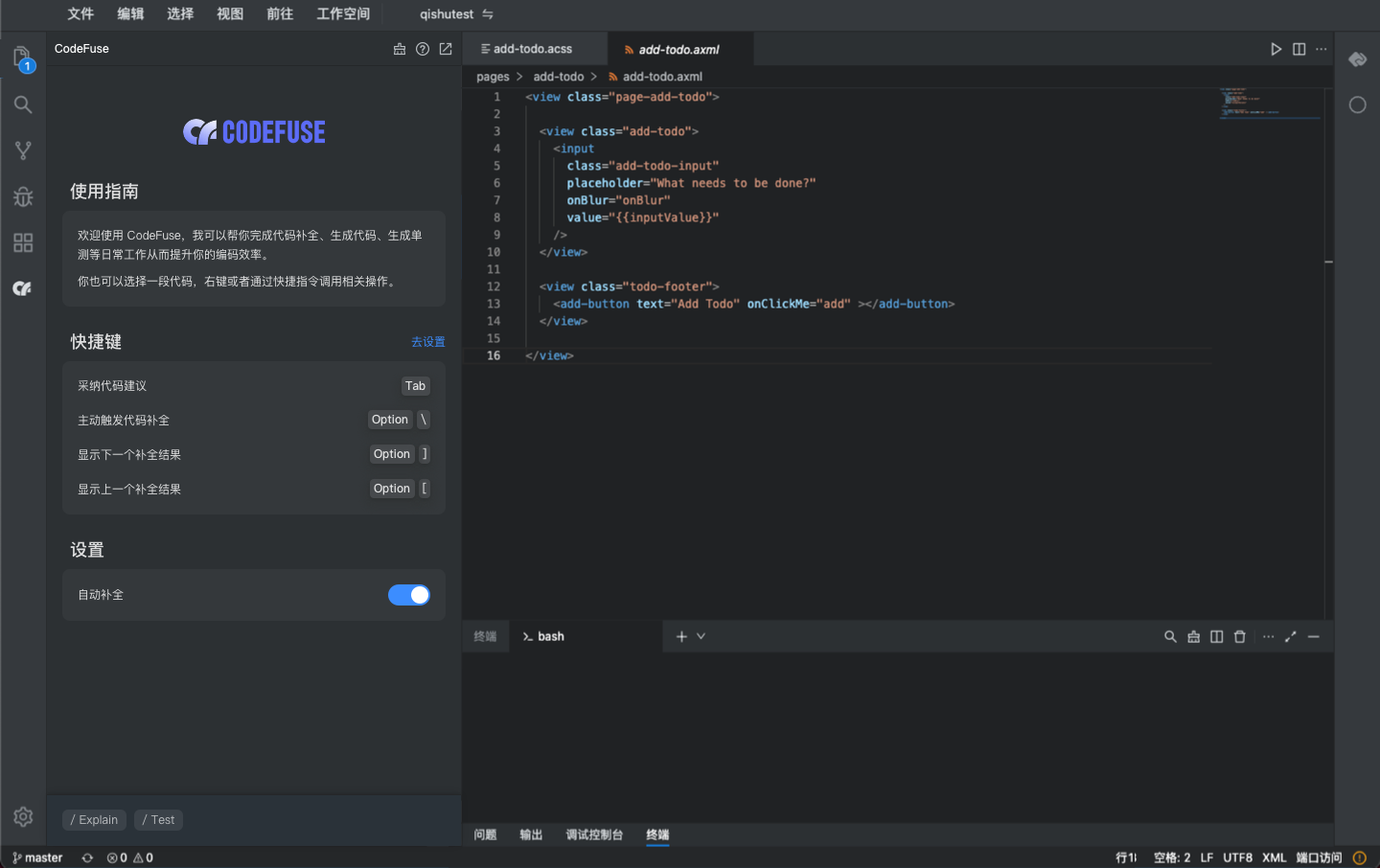Select the 终端 tab in the bottom panel
Image resolution: width=1380 pixels, height=868 pixels.
(657, 834)
